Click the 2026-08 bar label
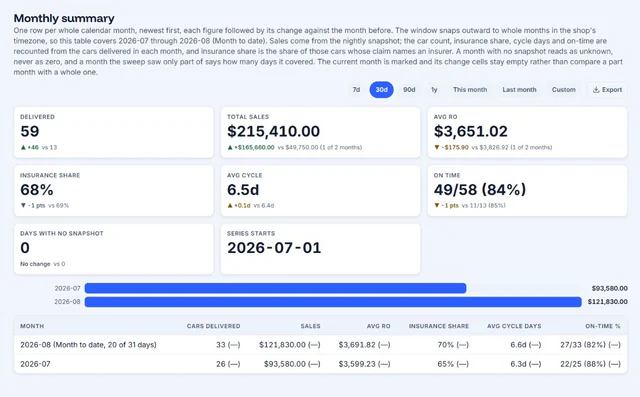The width and height of the screenshot is (640, 397). coord(67,302)
